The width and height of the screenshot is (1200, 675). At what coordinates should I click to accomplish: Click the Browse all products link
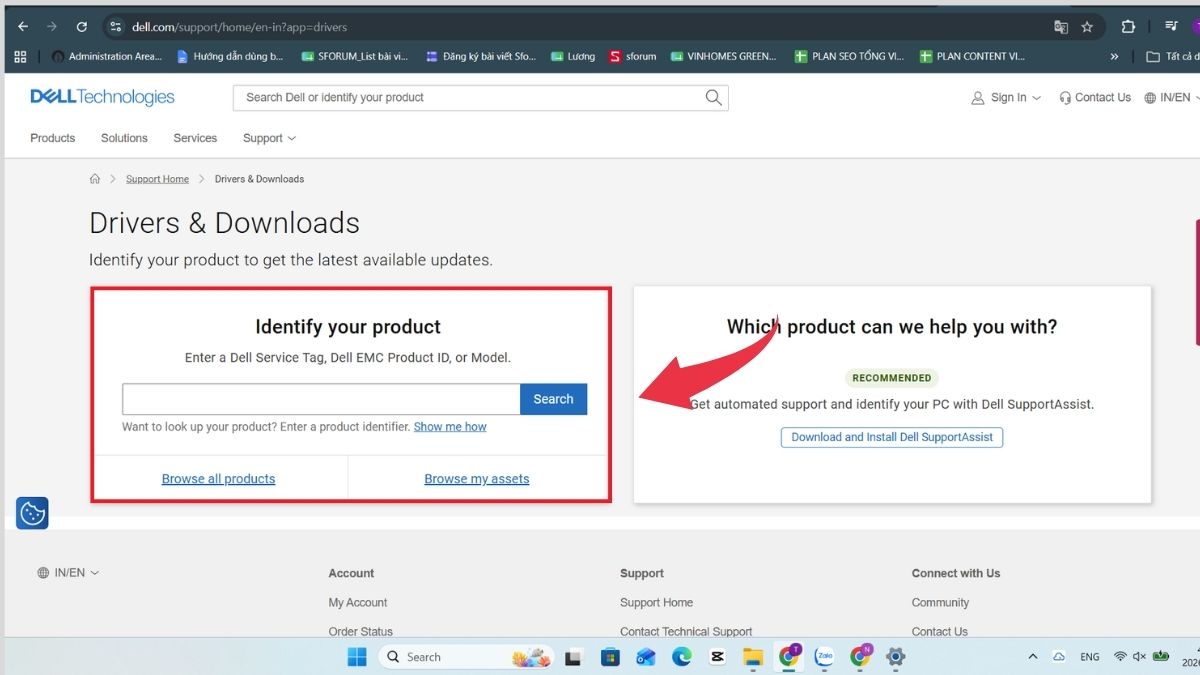coord(218,479)
